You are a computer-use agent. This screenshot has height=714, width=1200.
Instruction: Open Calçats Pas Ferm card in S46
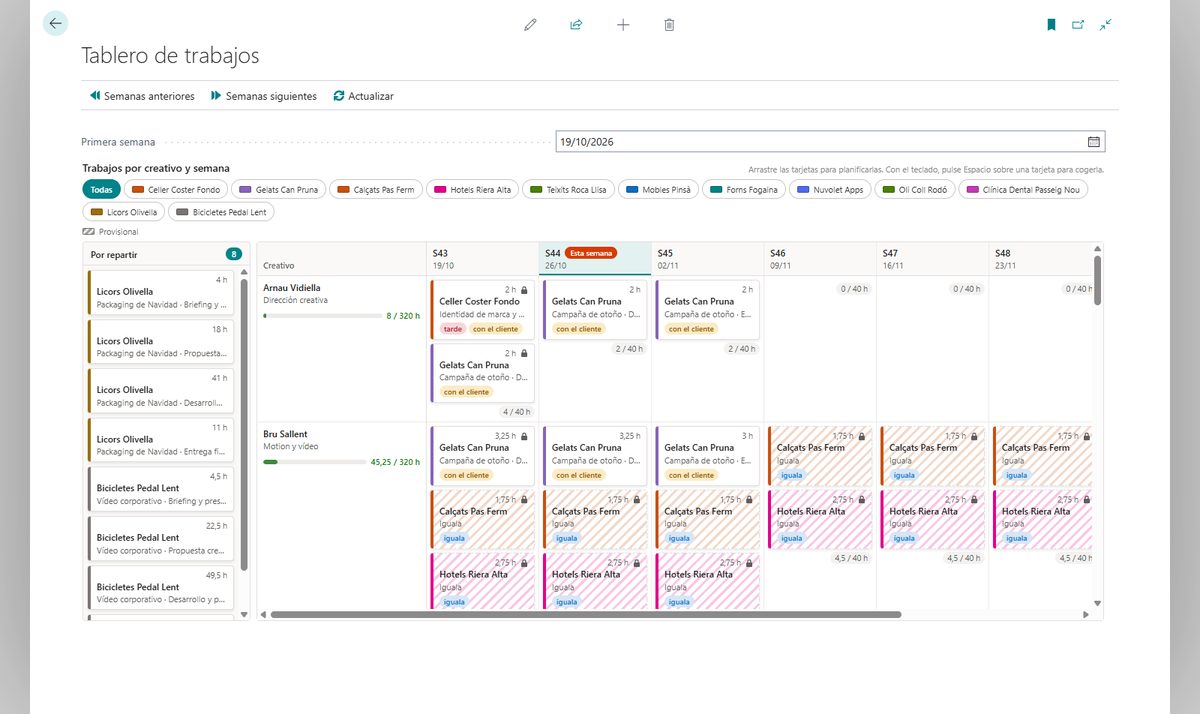[820, 456]
